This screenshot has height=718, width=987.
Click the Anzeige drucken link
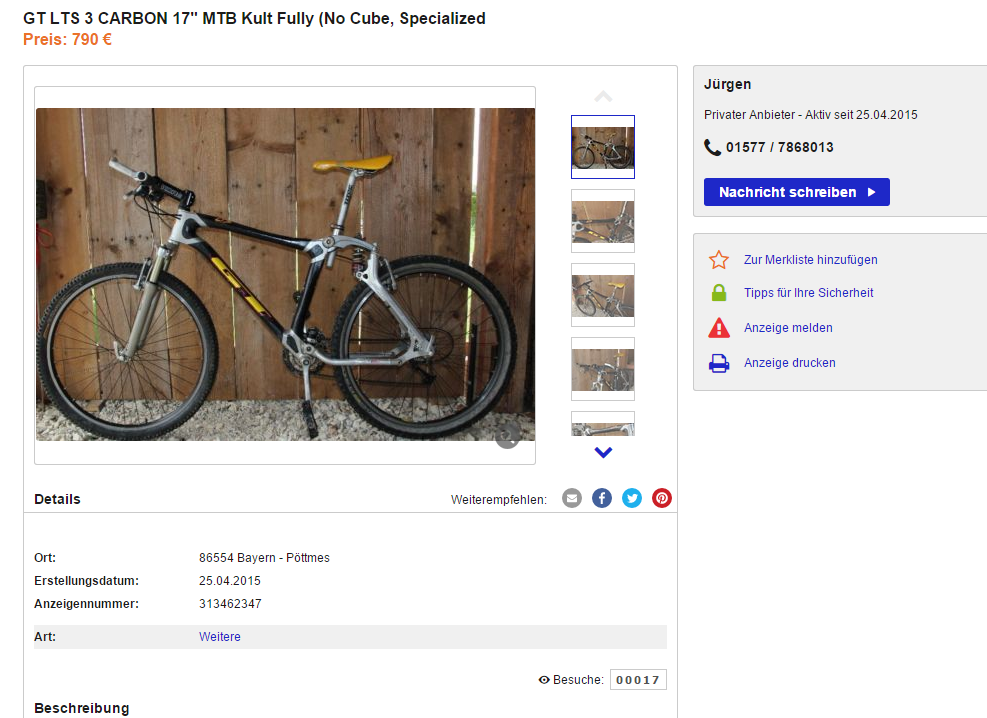pos(789,363)
